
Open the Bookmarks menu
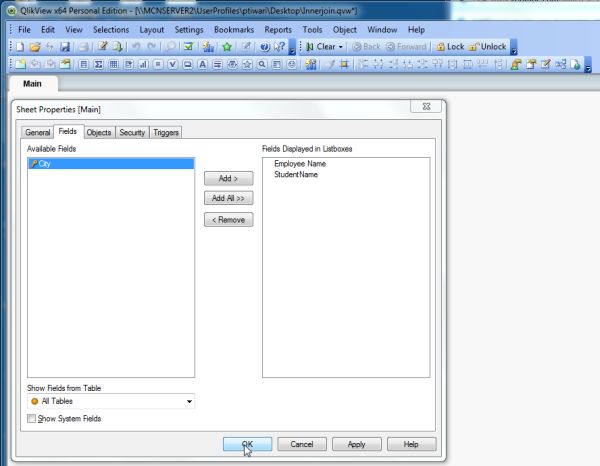[234, 29]
